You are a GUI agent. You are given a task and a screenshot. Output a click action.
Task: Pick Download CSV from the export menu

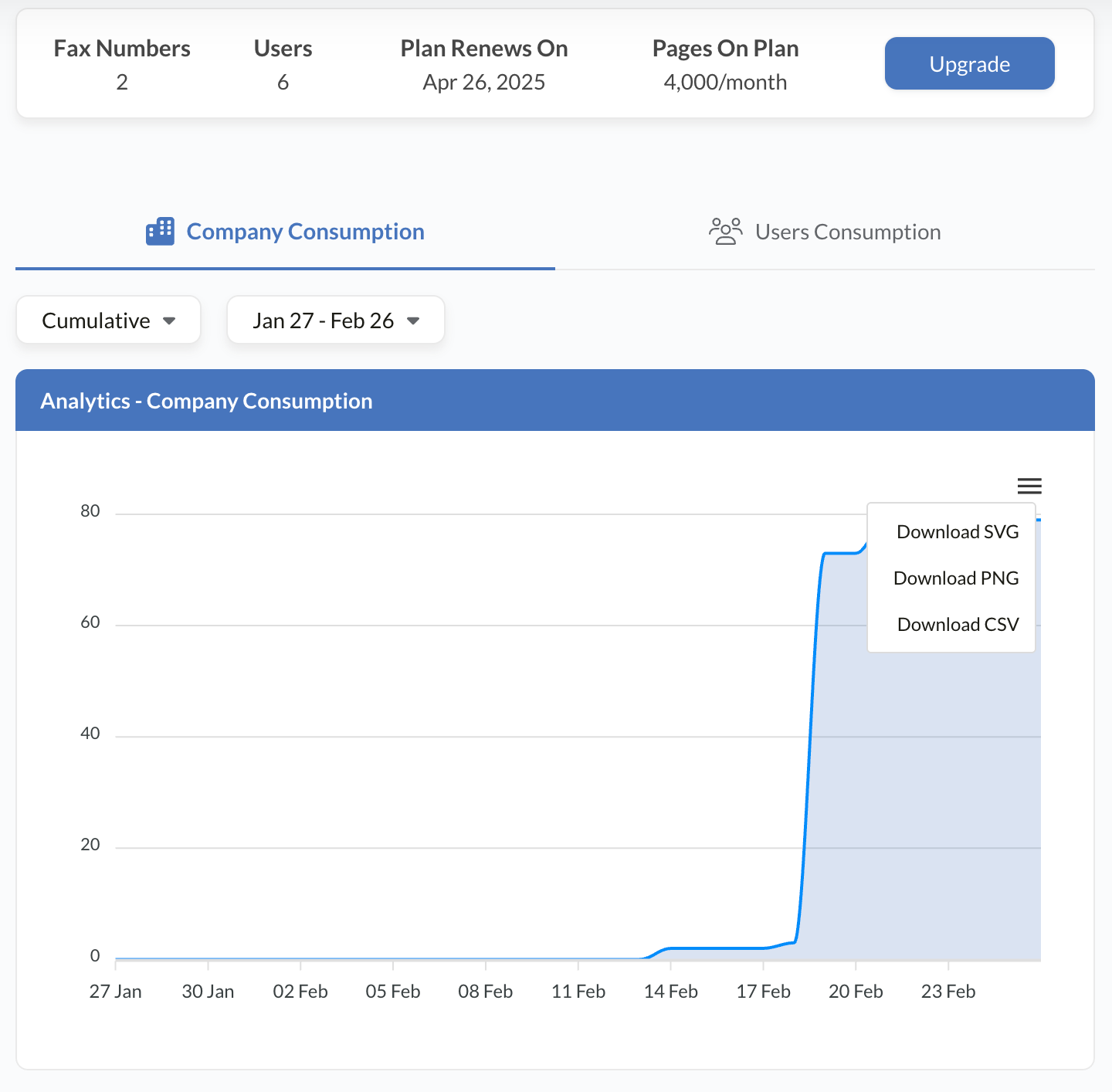pyautogui.click(x=957, y=625)
